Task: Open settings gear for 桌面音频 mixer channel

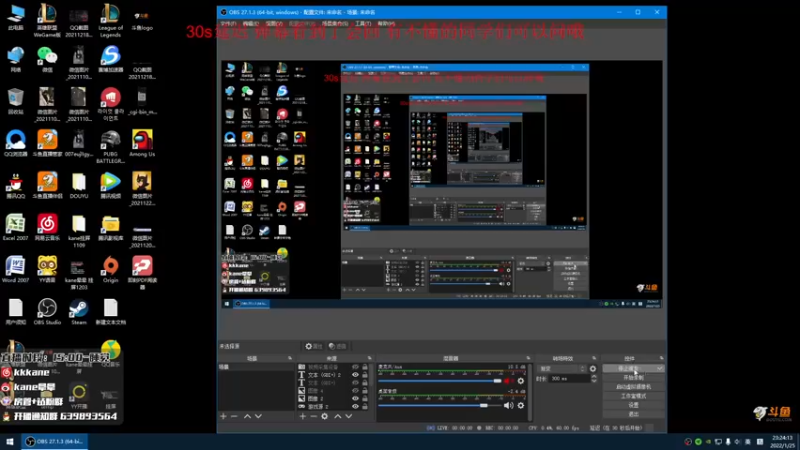Action: pyautogui.click(x=520, y=406)
